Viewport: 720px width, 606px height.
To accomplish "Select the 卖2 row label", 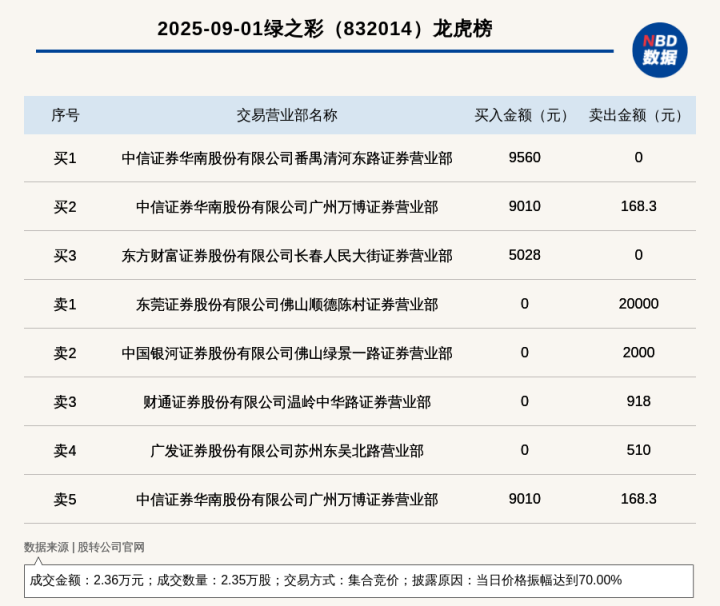I will point(65,353).
